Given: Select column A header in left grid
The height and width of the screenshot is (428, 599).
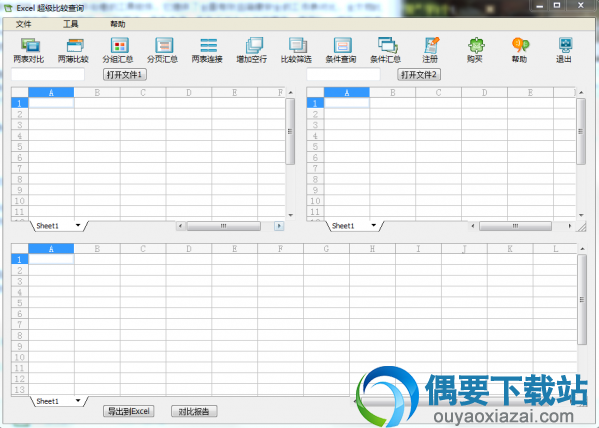Looking at the screenshot, I should coord(51,92).
